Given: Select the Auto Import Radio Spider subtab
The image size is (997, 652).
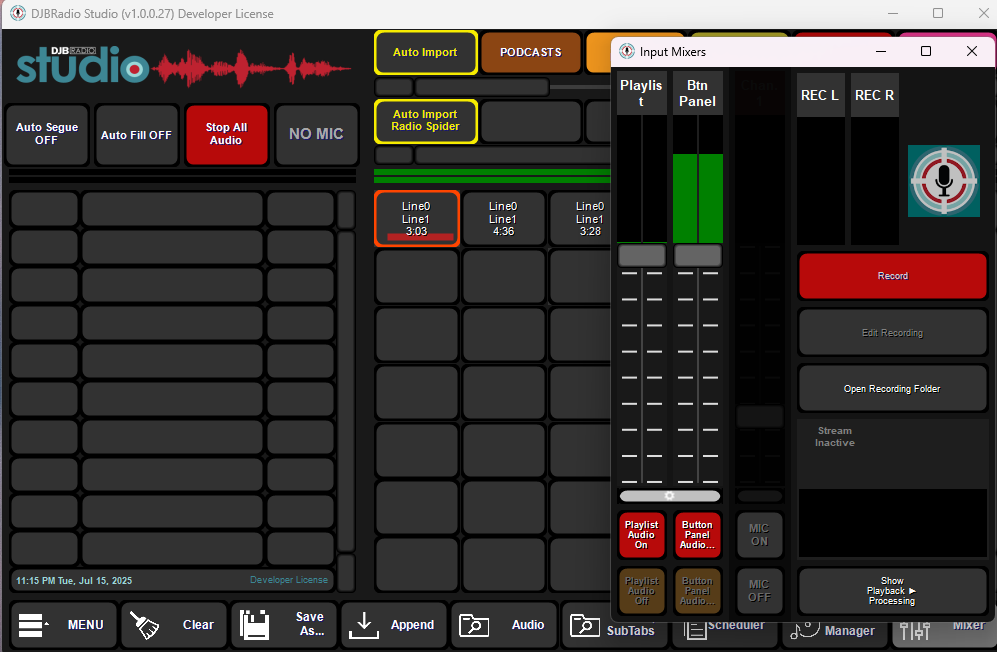Looking at the screenshot, I should tap(425, 121).
